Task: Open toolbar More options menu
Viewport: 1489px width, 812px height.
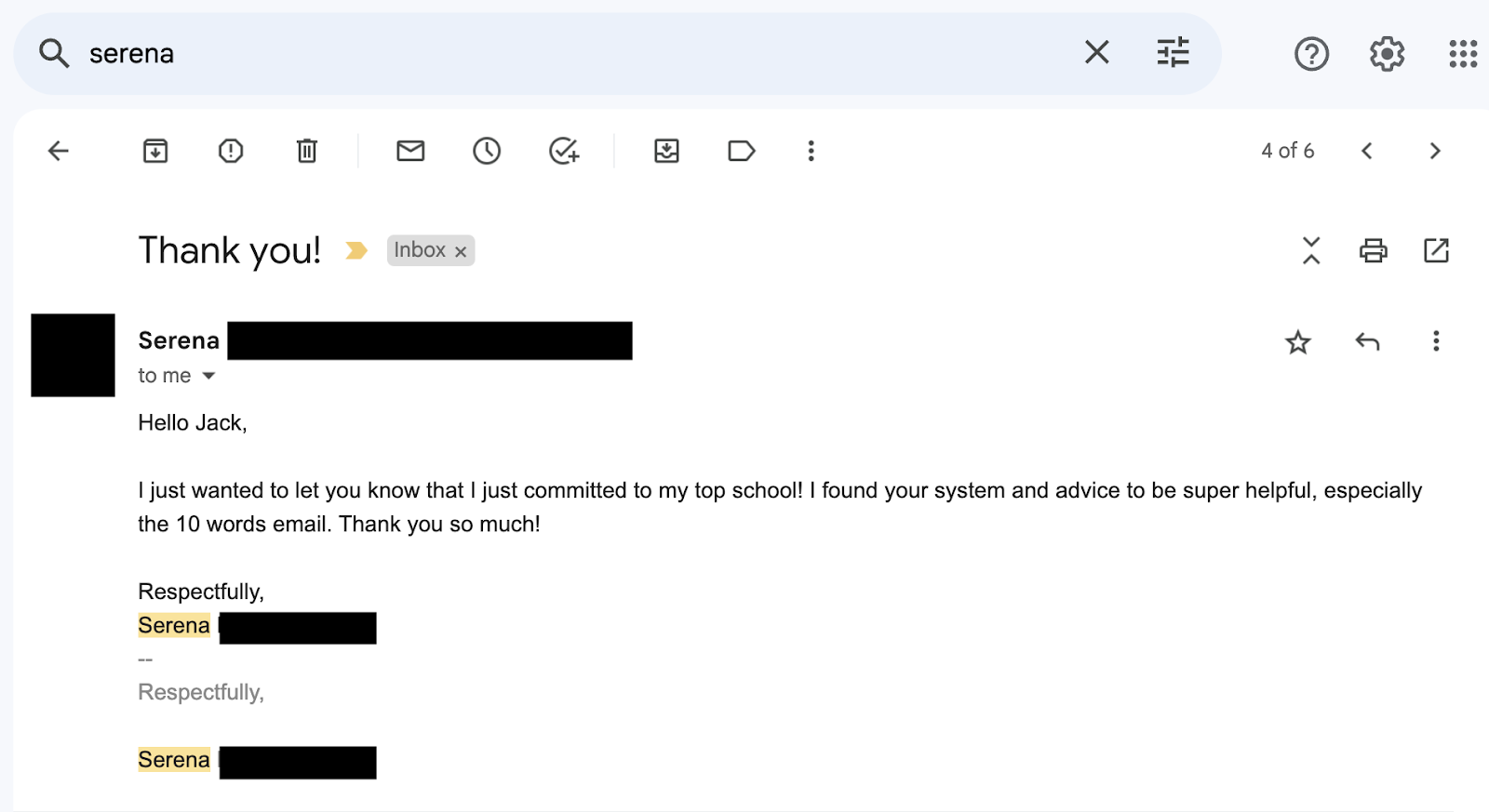Action: (x=812, y=151)
